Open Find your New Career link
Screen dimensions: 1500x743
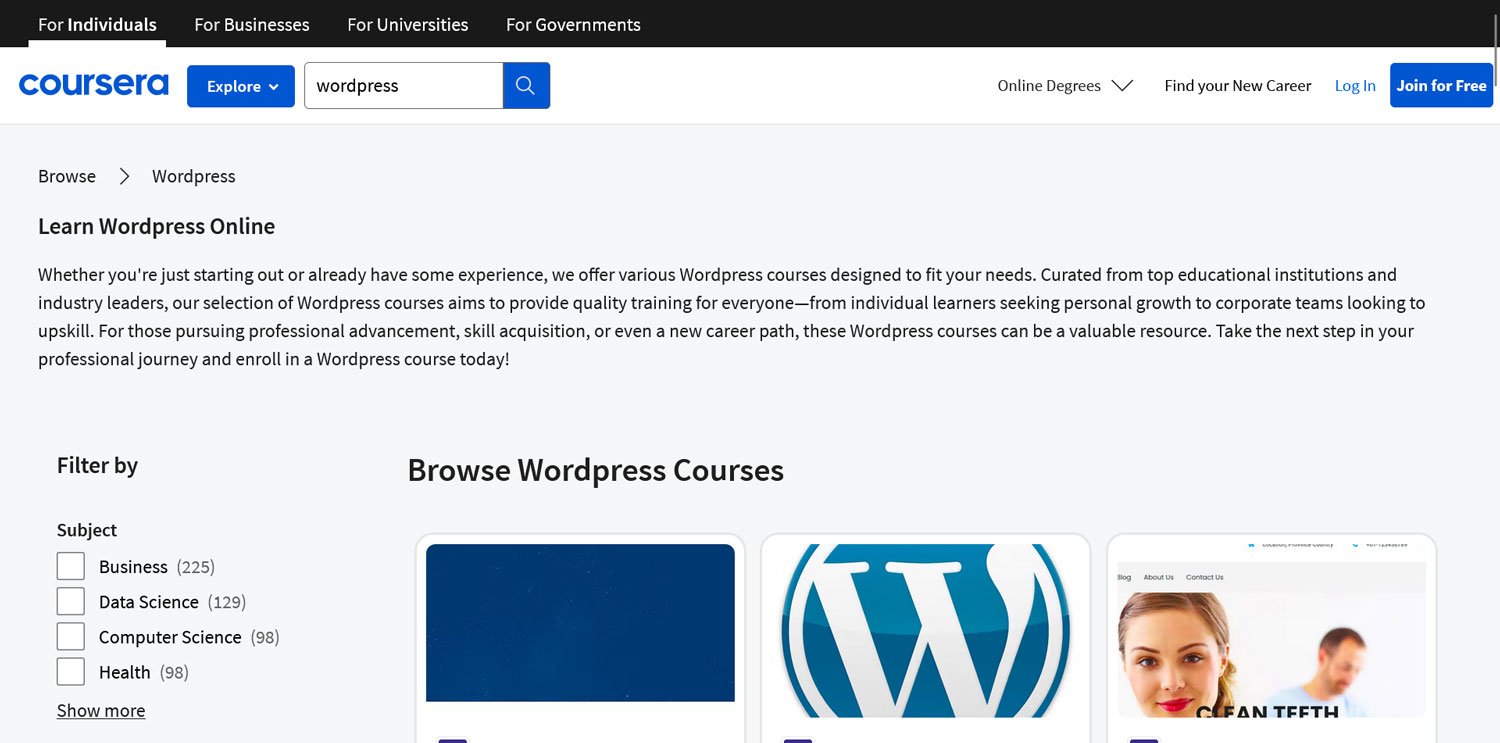1237,86
